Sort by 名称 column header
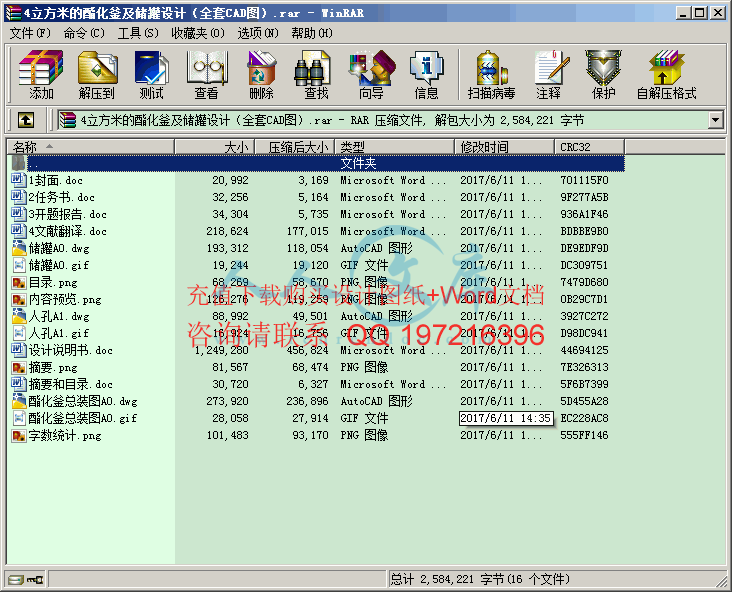732x592 pixels. point(91,147)
